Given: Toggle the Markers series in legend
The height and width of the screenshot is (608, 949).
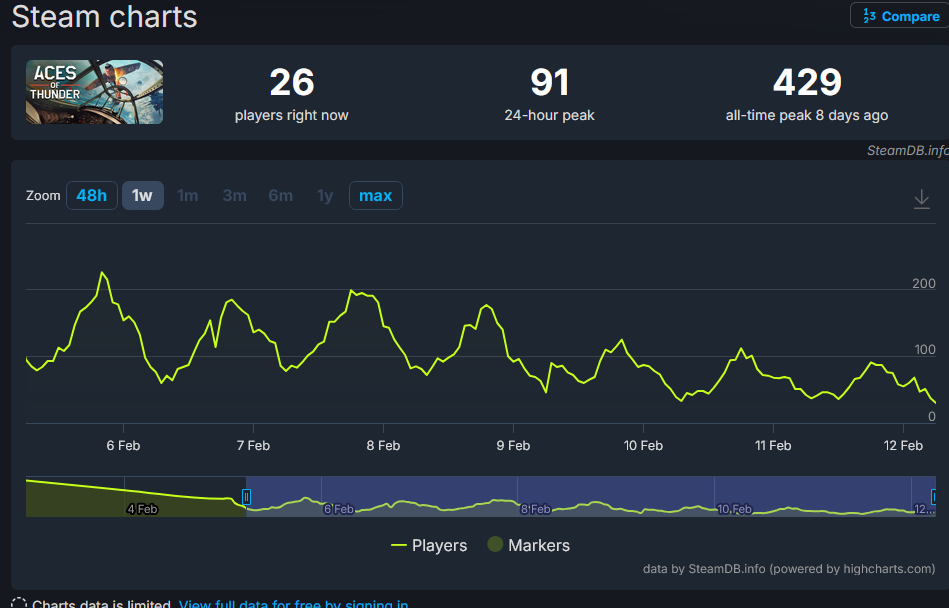Looking at the screenshot, I should pyautogui.click(x=528, y=545).
